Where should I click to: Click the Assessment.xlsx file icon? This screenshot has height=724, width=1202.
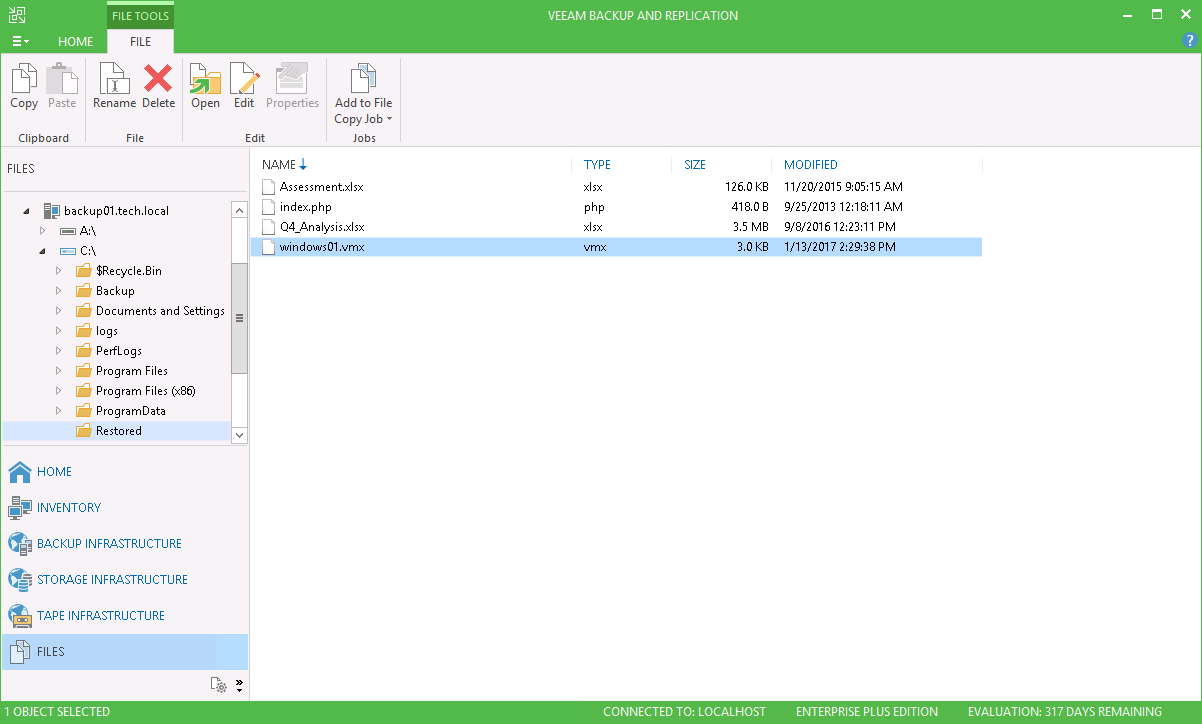tap(267, 187)
